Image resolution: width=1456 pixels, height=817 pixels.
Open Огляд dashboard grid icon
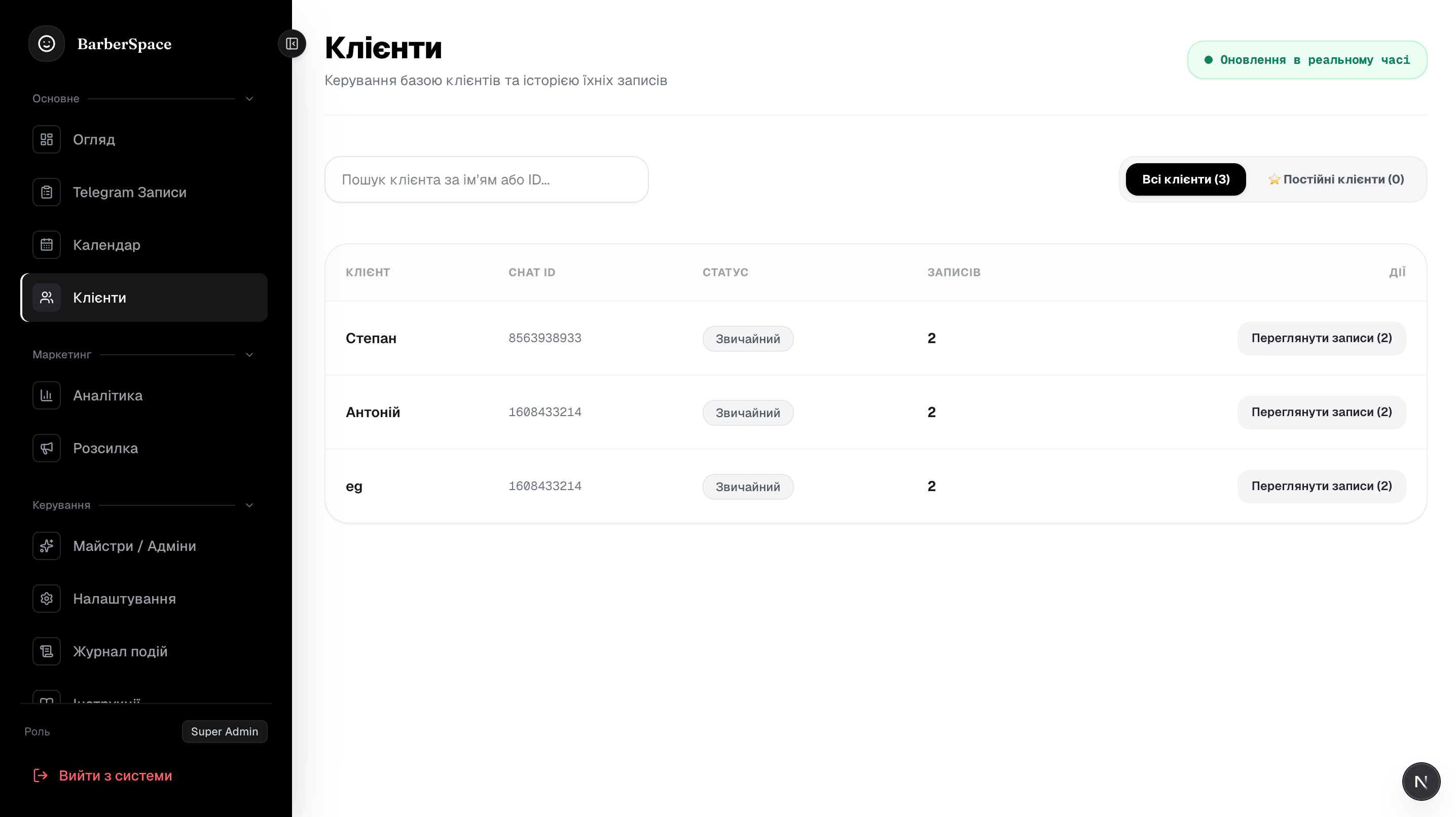click(46, 139)
